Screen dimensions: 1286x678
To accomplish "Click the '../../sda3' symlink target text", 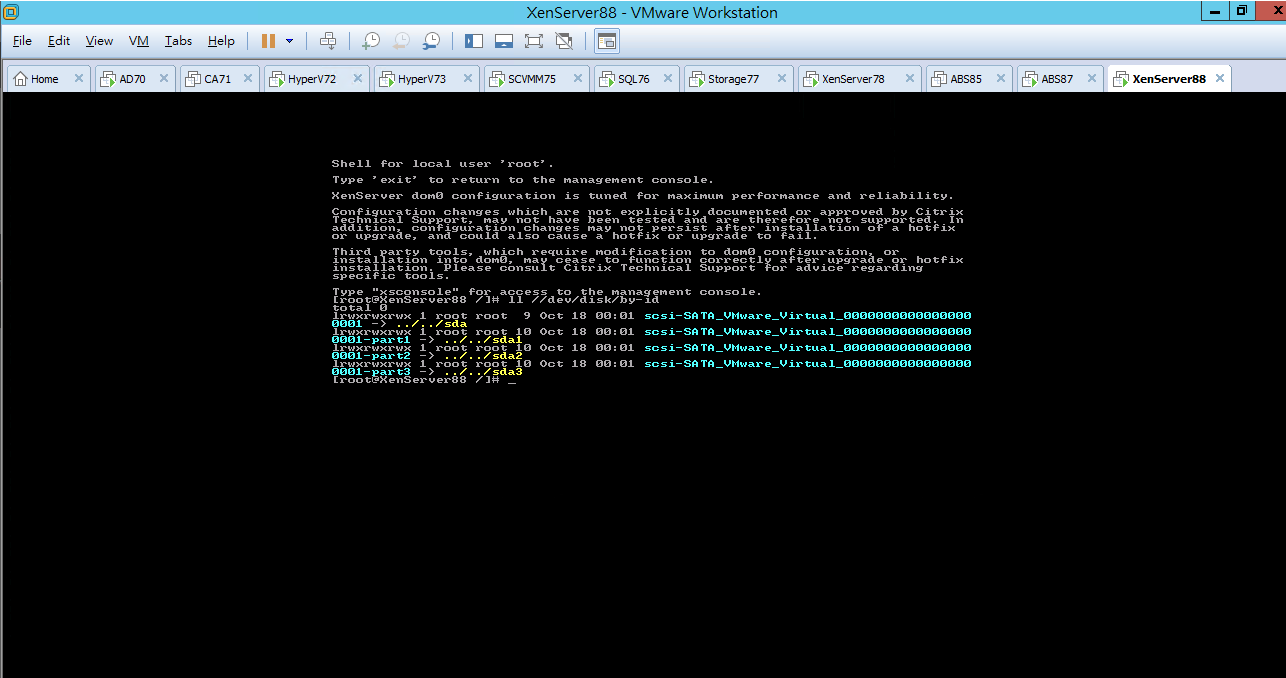I will (x=483, y=372).
